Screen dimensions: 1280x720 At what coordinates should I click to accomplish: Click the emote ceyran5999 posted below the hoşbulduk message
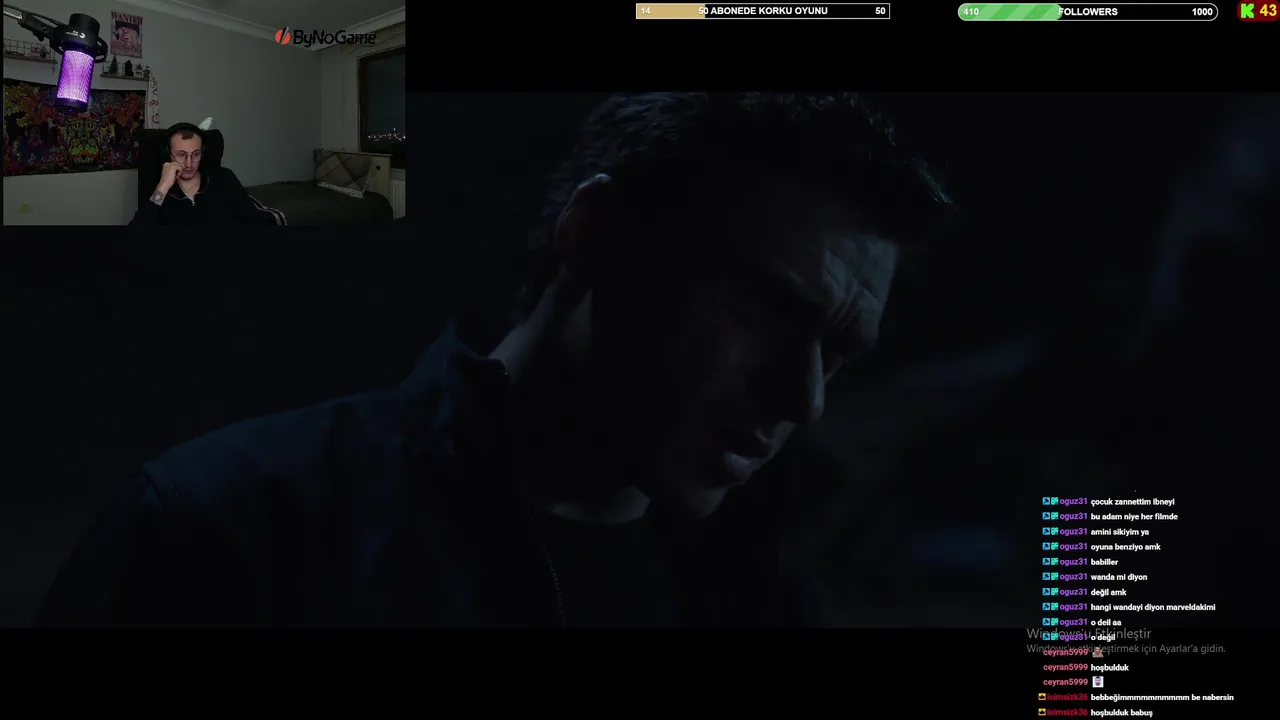click(1097, 682)
